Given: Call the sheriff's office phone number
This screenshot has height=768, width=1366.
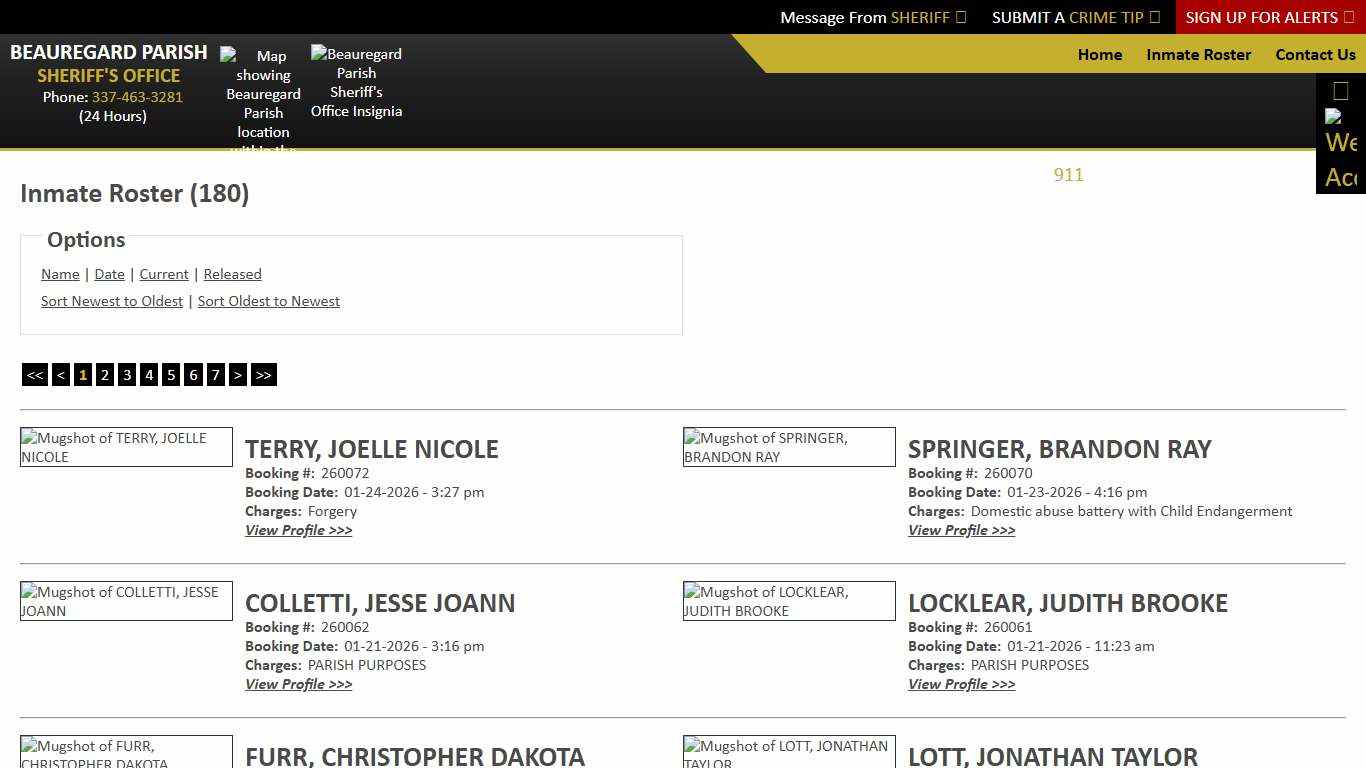Looking at the screenshot, I should (137, 97).
